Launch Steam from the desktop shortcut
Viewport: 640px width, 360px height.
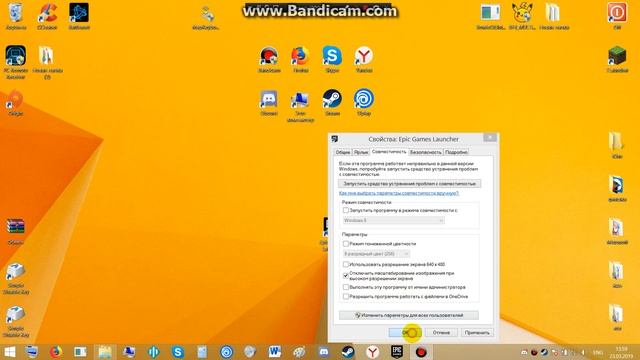(x=332, y=103)
